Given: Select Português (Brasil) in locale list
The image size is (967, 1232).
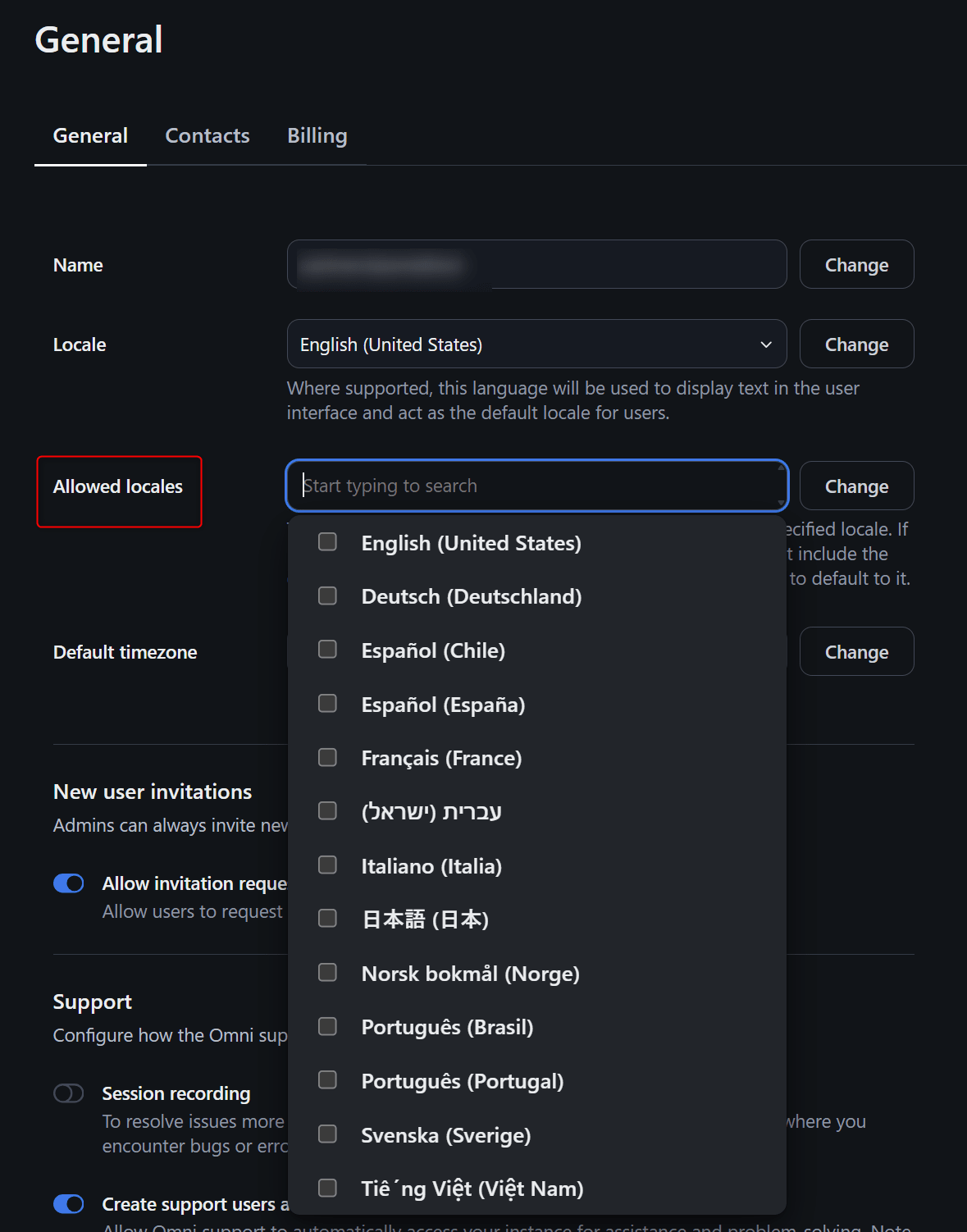Looking at the screenshot, I should click(x=327, y=1027).
